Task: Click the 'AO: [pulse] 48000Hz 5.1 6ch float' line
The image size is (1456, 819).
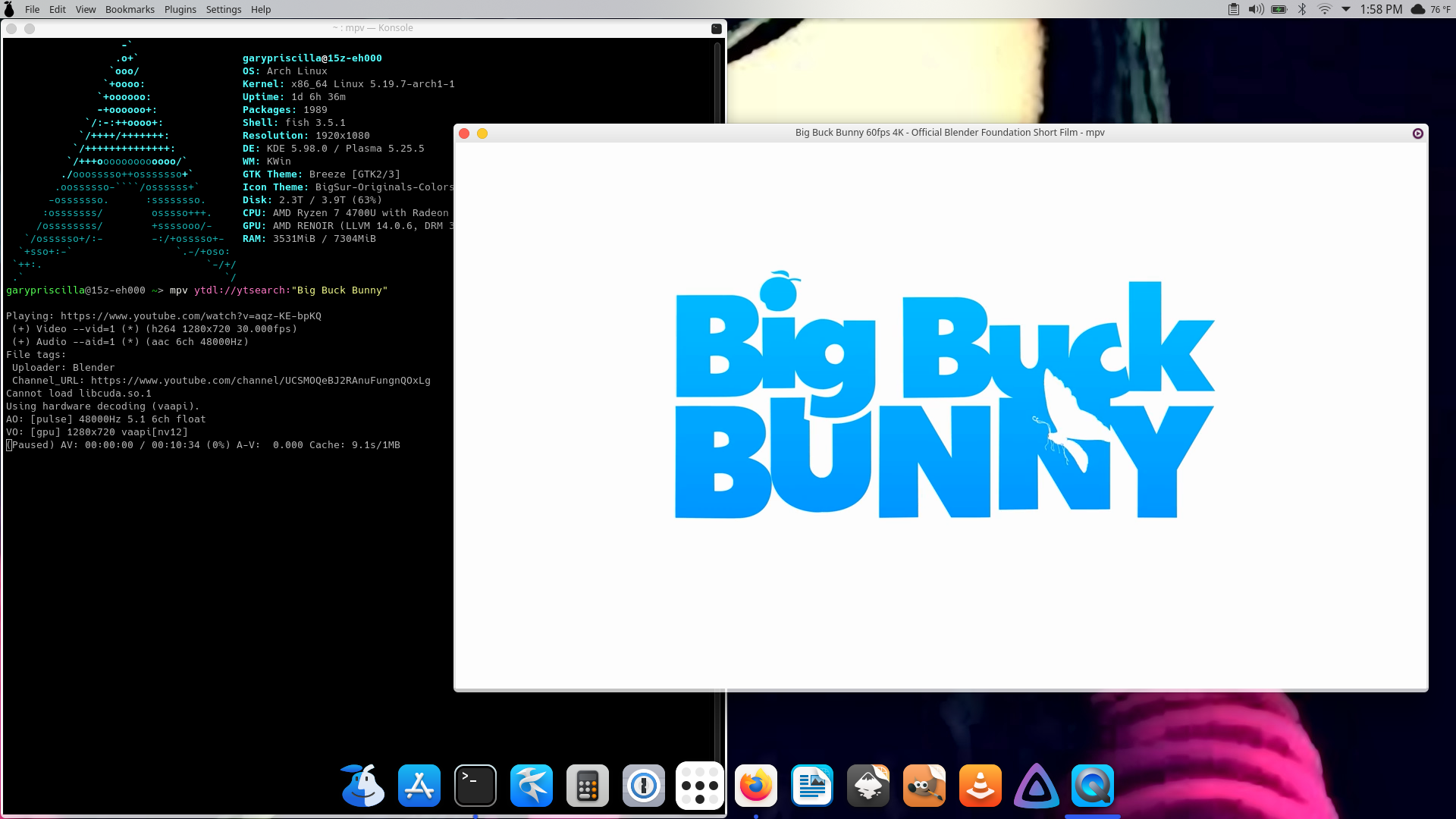Action: tap(106, 419)
